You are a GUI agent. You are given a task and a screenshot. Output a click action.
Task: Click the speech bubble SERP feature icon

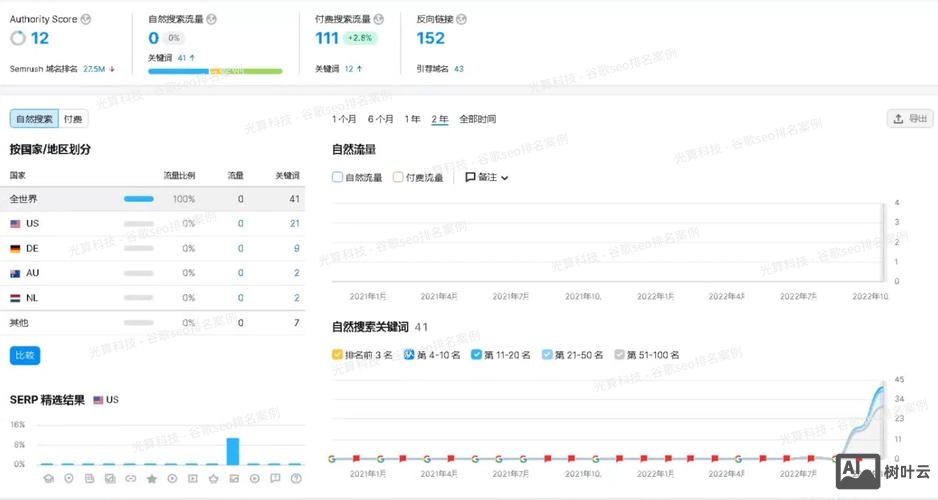point(275,478)
